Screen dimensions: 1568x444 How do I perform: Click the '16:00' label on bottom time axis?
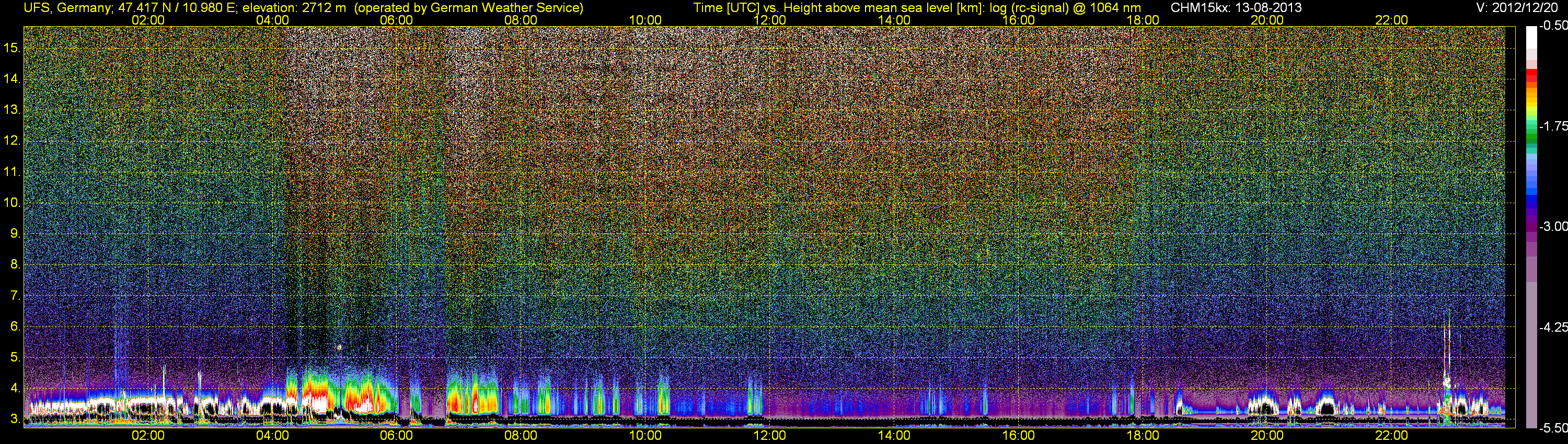[1018, 436]
